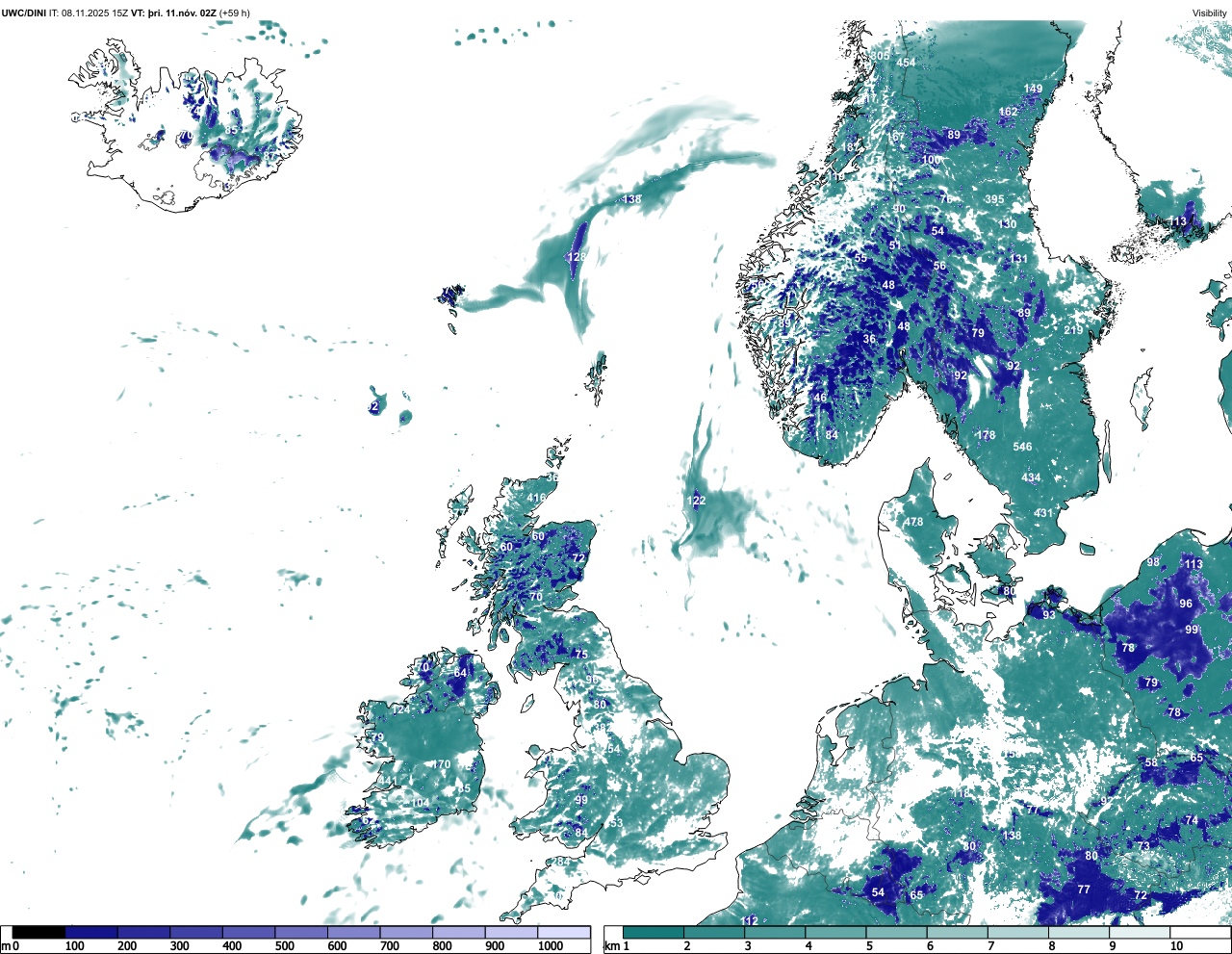Click the "434" visibility value
Image resolution: width=1232 pixels, height=954 pixels.
(1031, 477)
